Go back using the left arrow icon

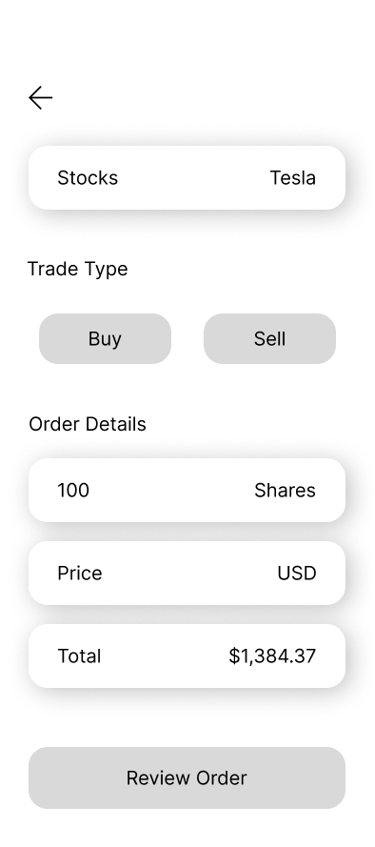click(x=41, y=98)
